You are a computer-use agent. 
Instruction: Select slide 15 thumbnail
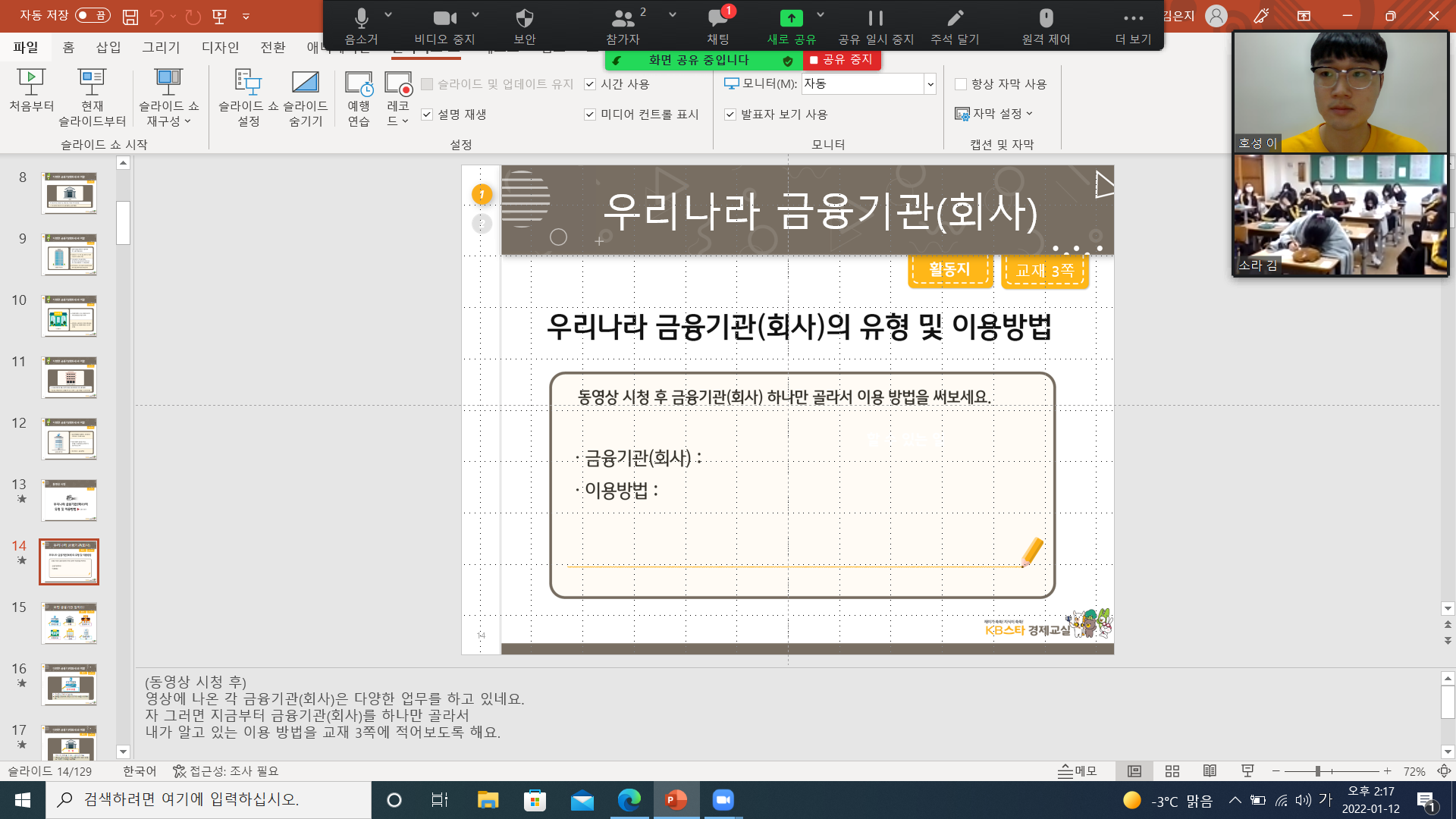coord(69,623)
